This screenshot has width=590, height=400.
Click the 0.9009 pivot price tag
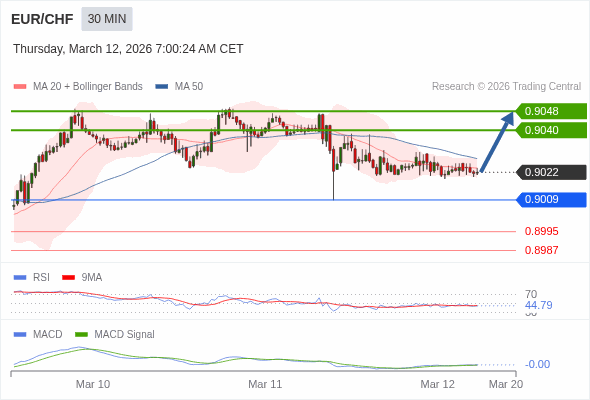click(551, 199)
